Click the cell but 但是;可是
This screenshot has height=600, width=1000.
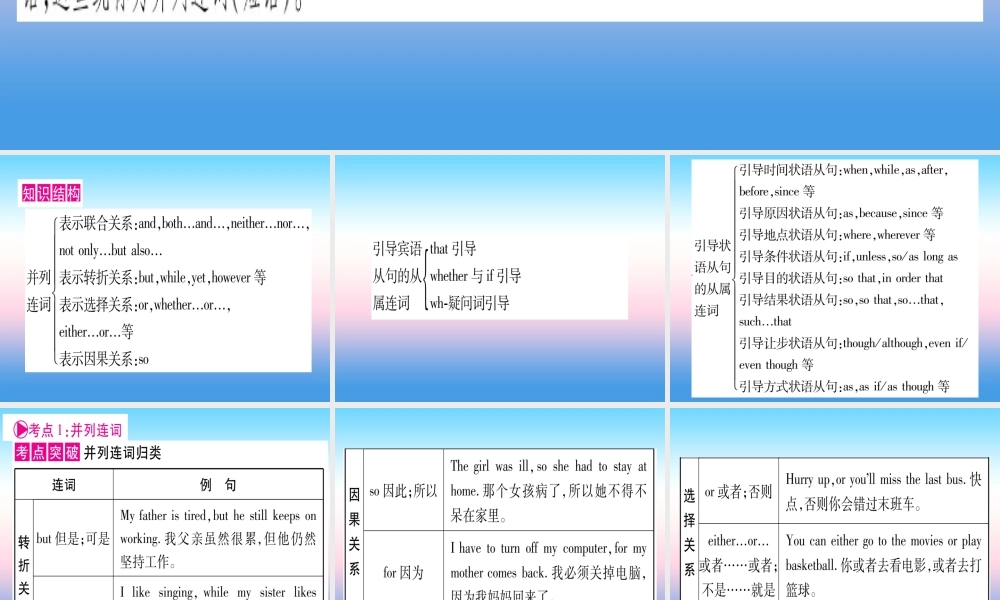click(x=73, y=539)
